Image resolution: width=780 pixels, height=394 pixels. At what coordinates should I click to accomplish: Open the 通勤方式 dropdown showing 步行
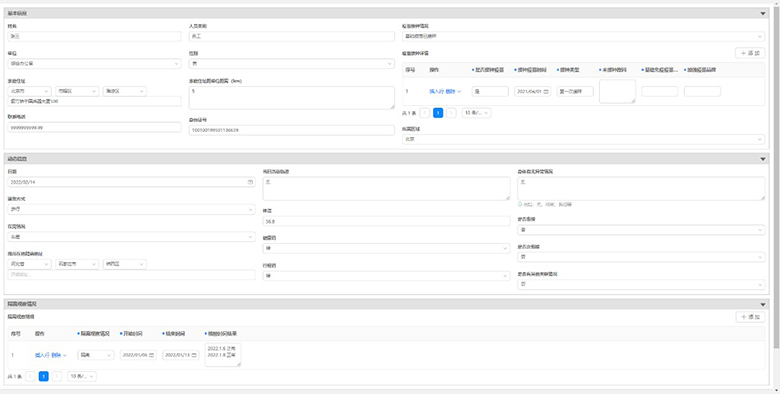click(131, 209)
